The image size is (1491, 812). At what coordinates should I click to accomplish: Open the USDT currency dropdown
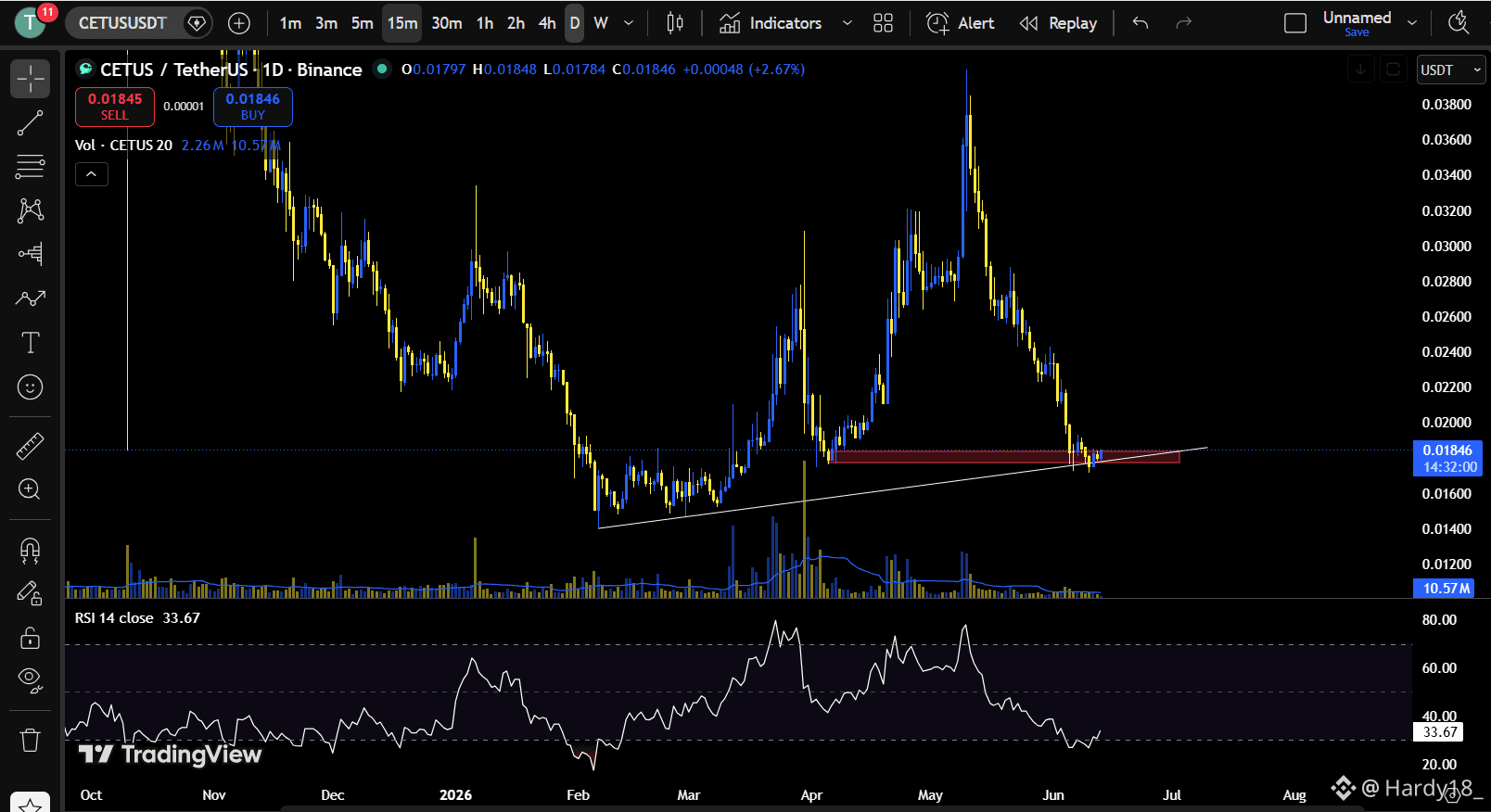(1451, 70)
